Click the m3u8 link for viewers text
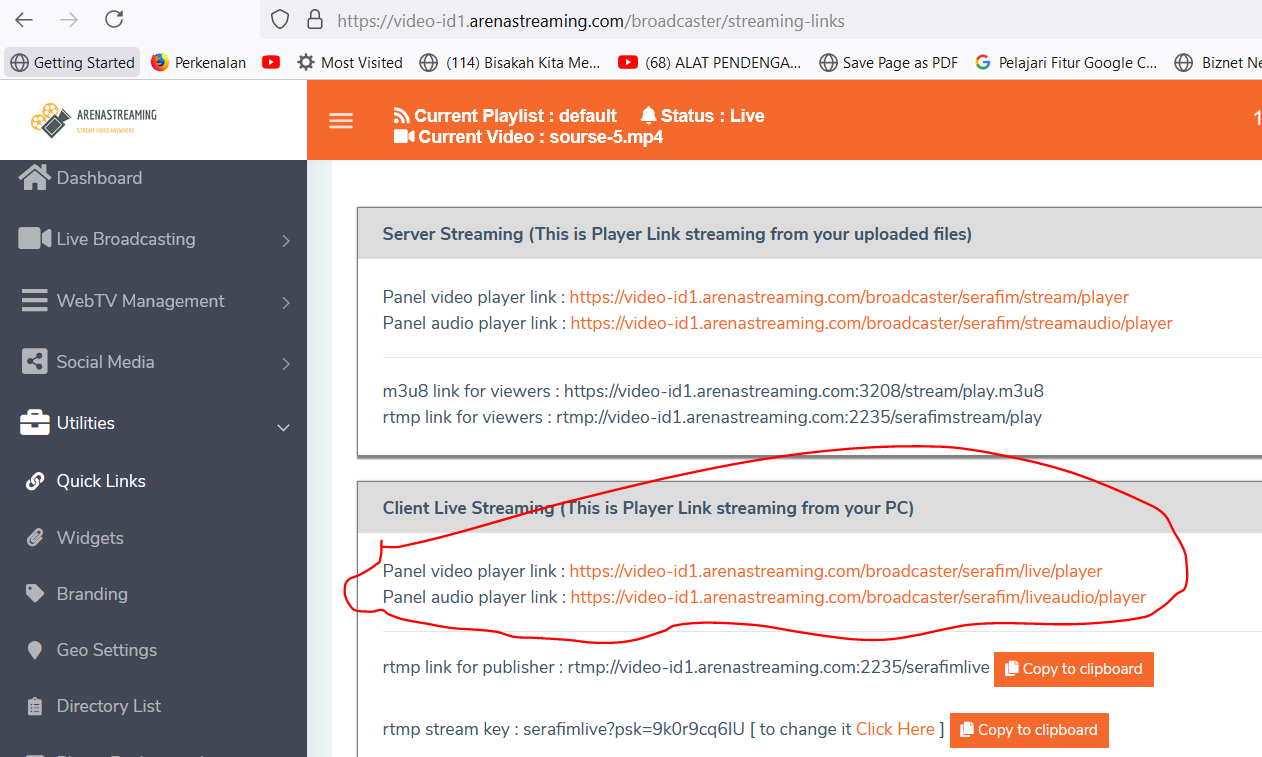 713,391
